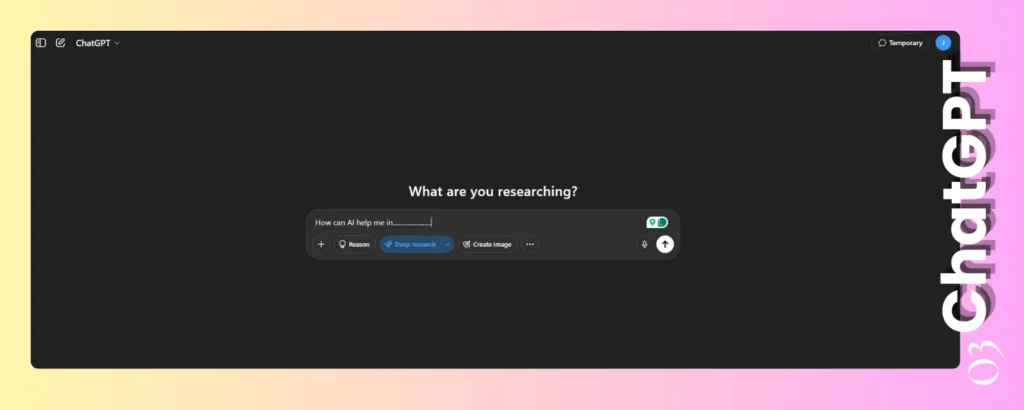The width and height of the screenshot is (1024, 410).
Task: Start a new chat with the compose icon
Action: point(60,43)
